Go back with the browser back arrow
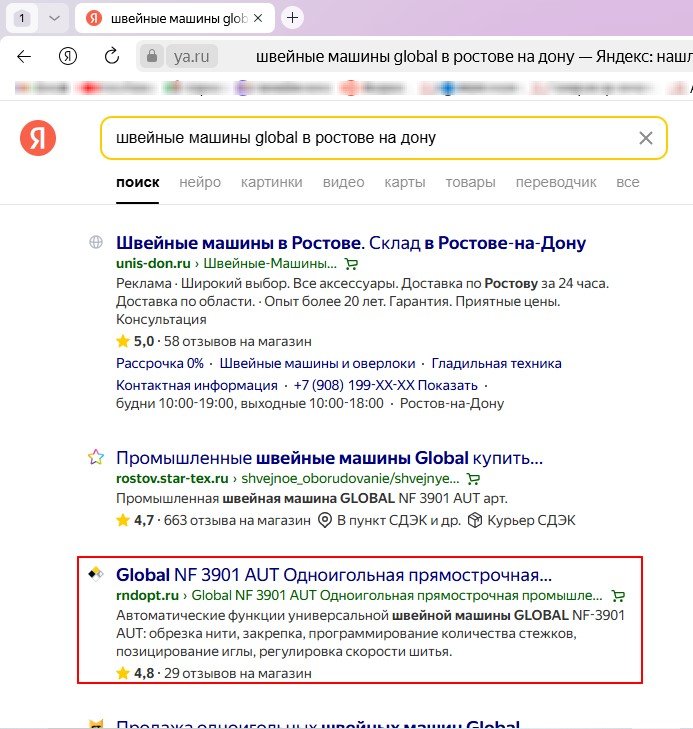The height and width of the screenshot is (729, 693). tap(24, 56)
